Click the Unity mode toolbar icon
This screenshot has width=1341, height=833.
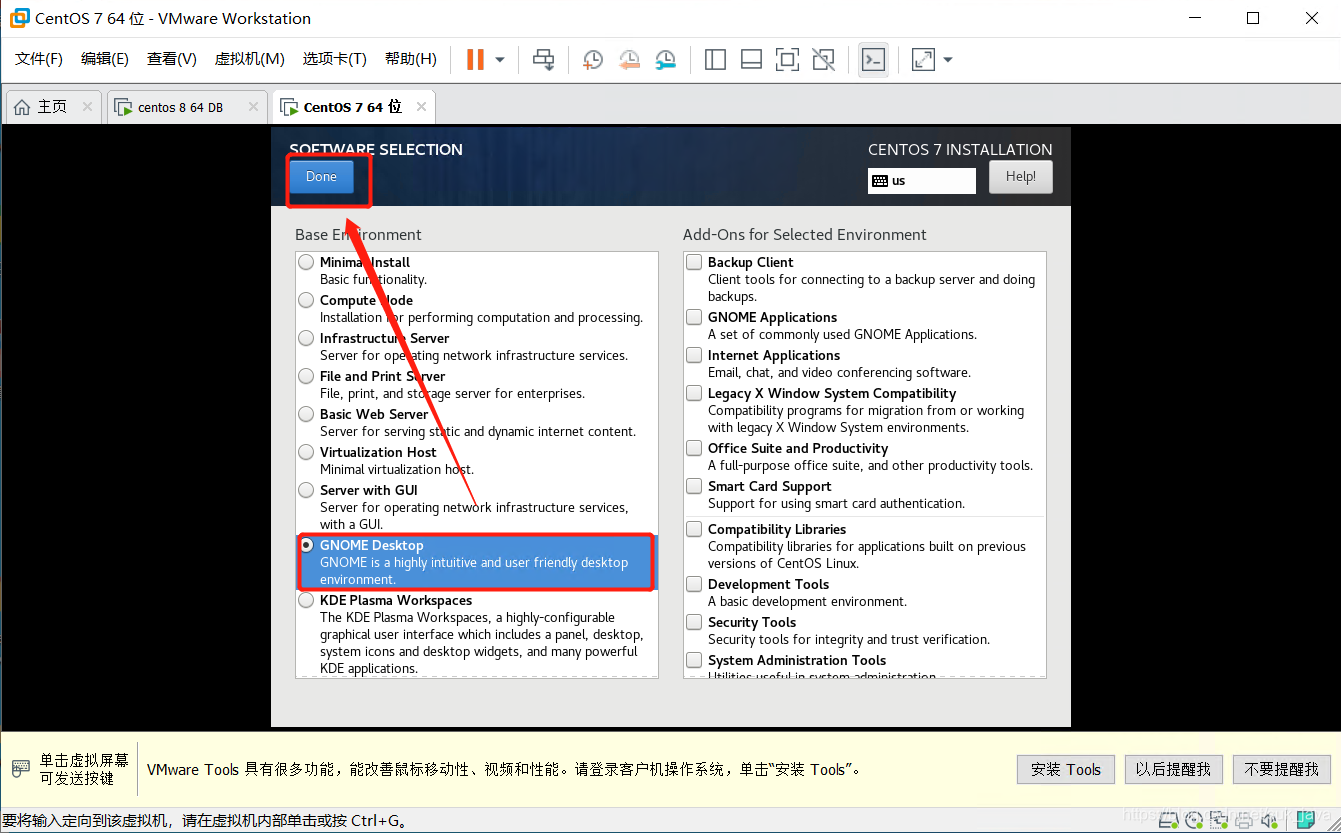click(823, 60)
